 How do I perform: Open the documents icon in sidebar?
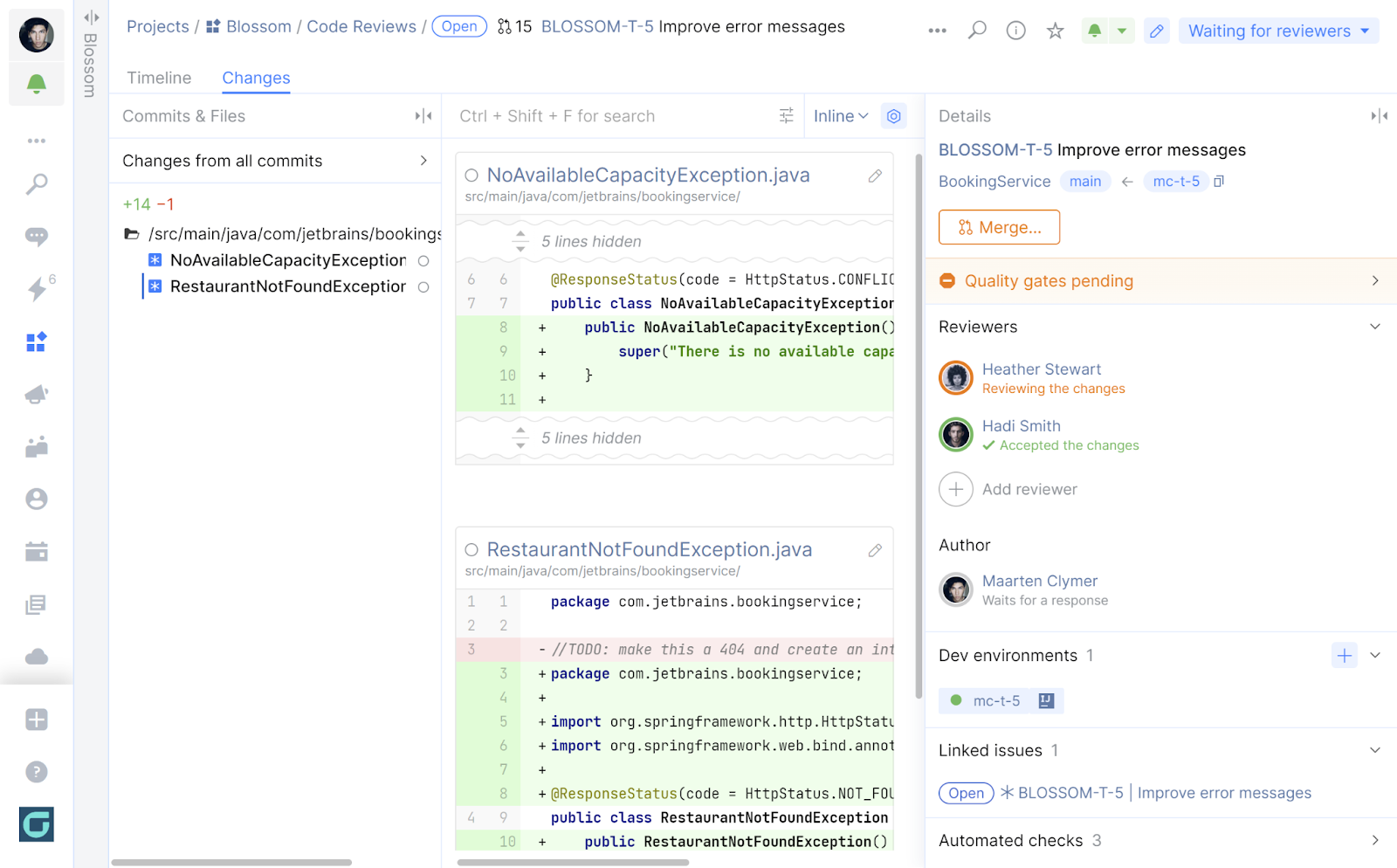pyautogui.click(x=37, y=604)
